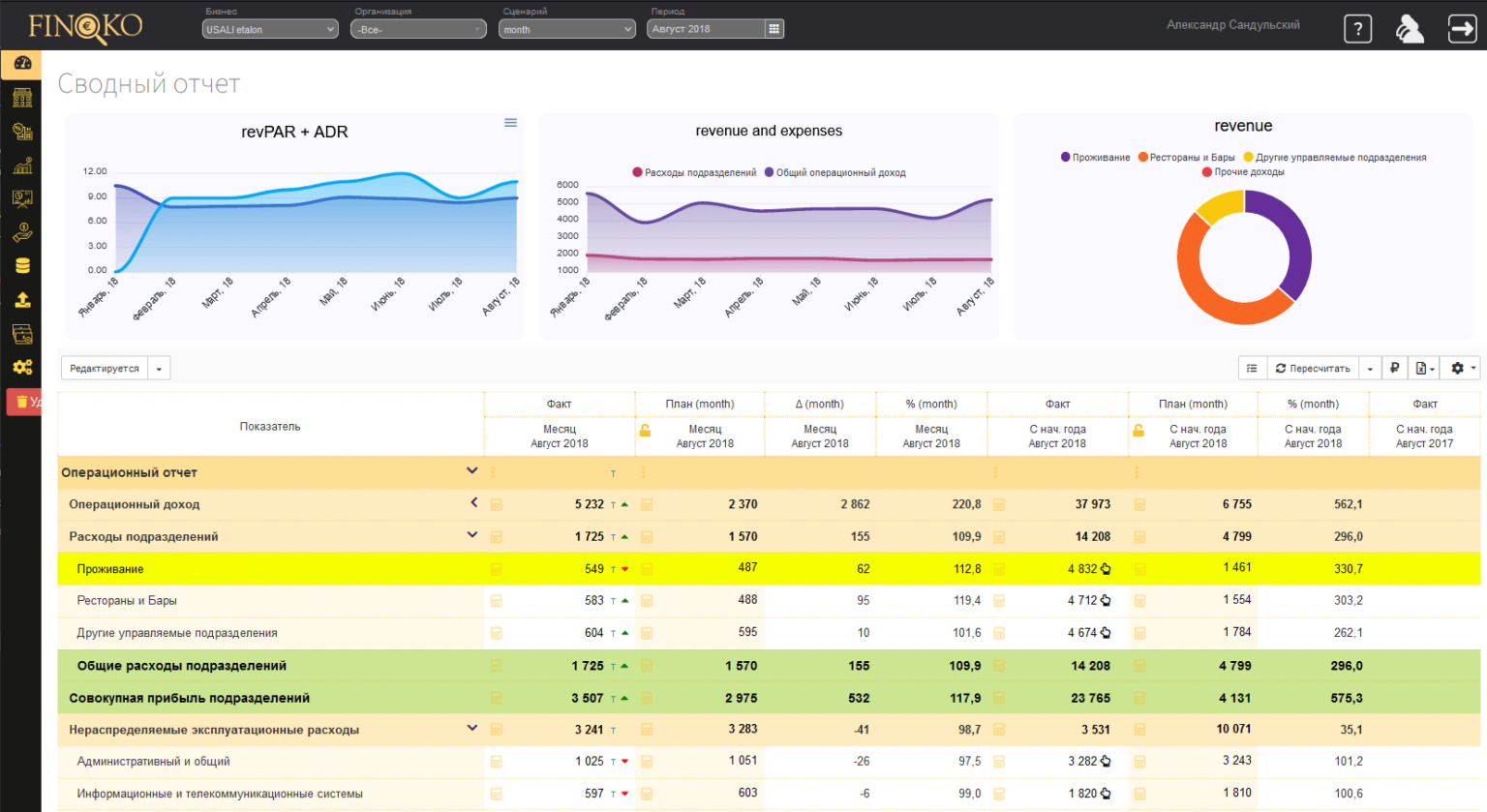Open the dashboard gauge icon in sidebar
The image size is (1487, 812).
coord(22,64)
